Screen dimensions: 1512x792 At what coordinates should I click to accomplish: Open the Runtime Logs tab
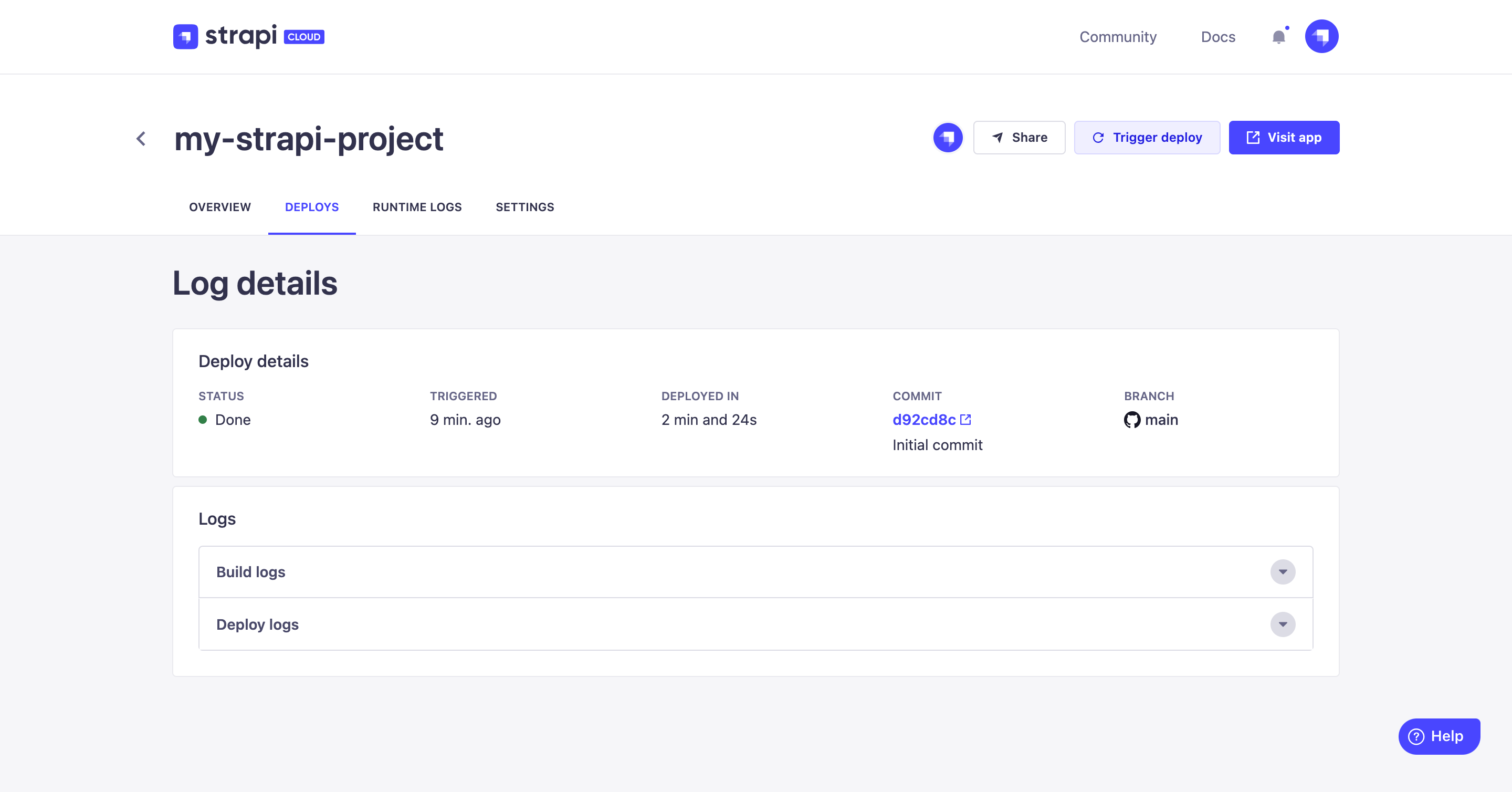pyautogui.click(x=417, y=207)
